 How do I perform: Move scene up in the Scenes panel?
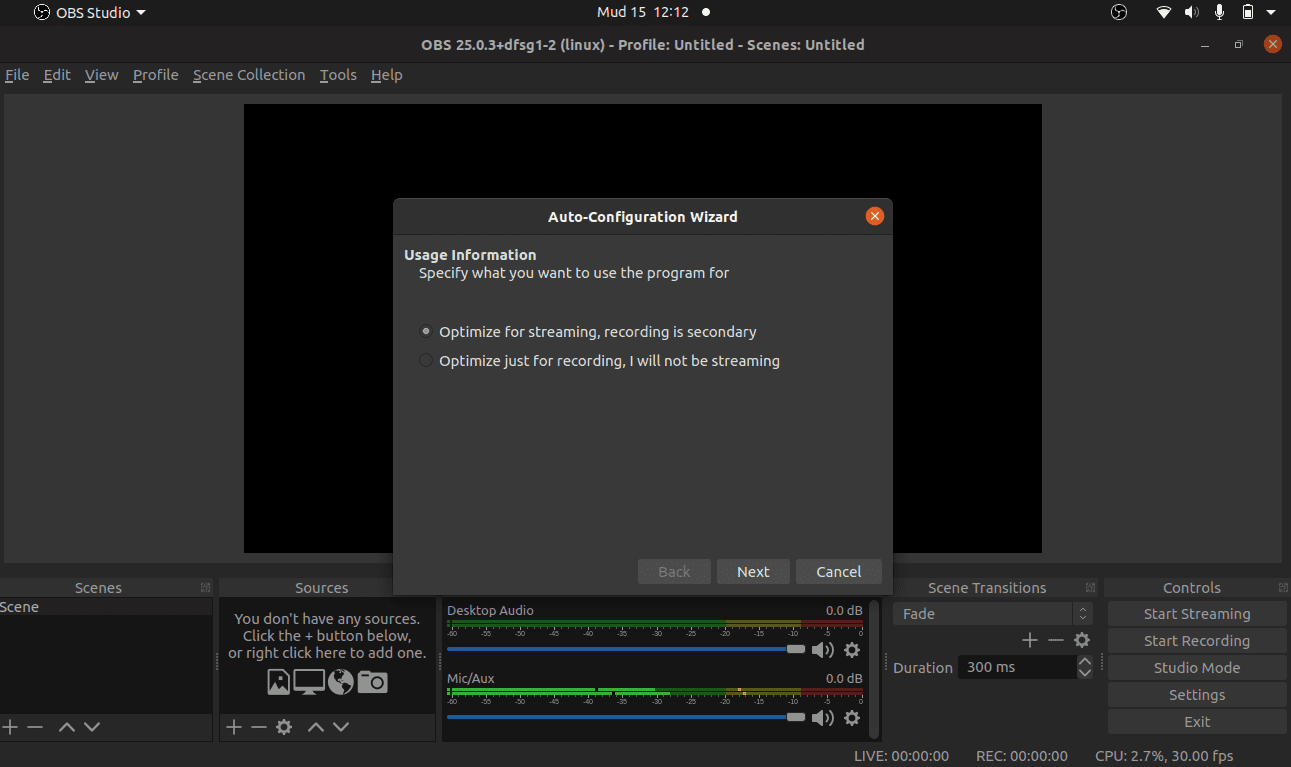pyautogui.click(x=67, y=727)
